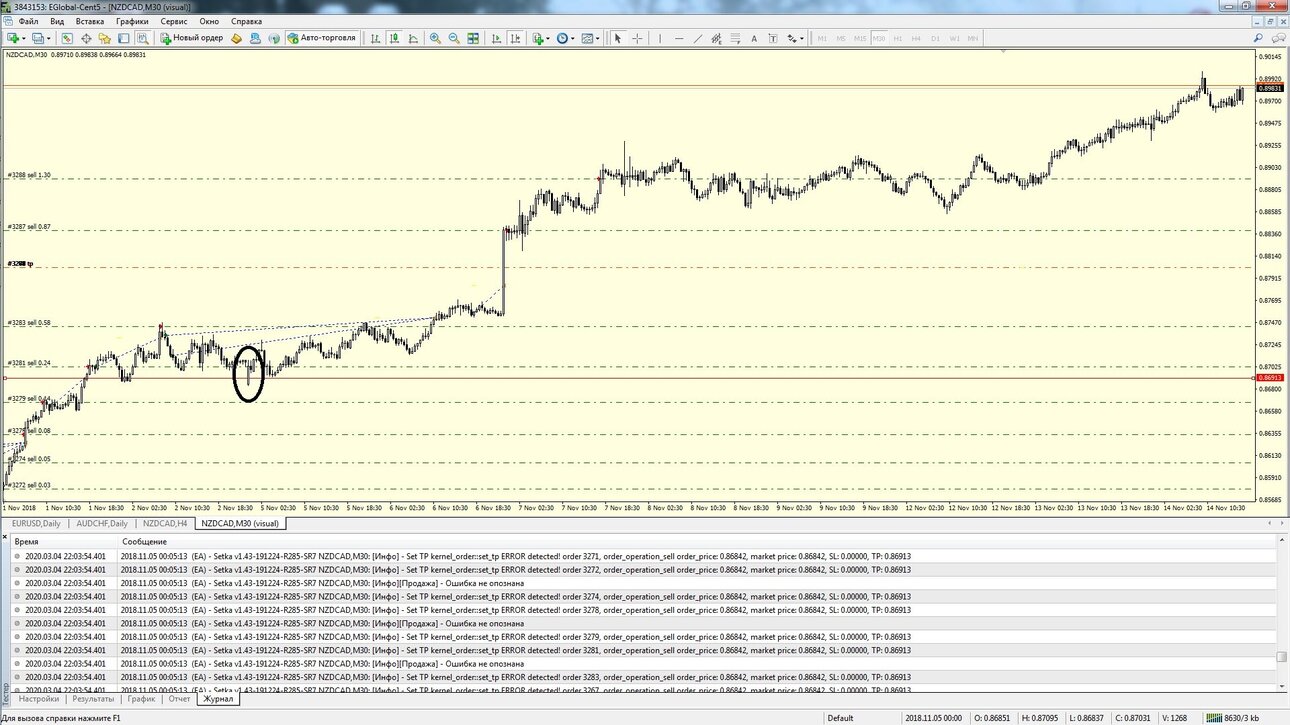
Task: Select the vertical line drawing tool
Action: point(660,38)
